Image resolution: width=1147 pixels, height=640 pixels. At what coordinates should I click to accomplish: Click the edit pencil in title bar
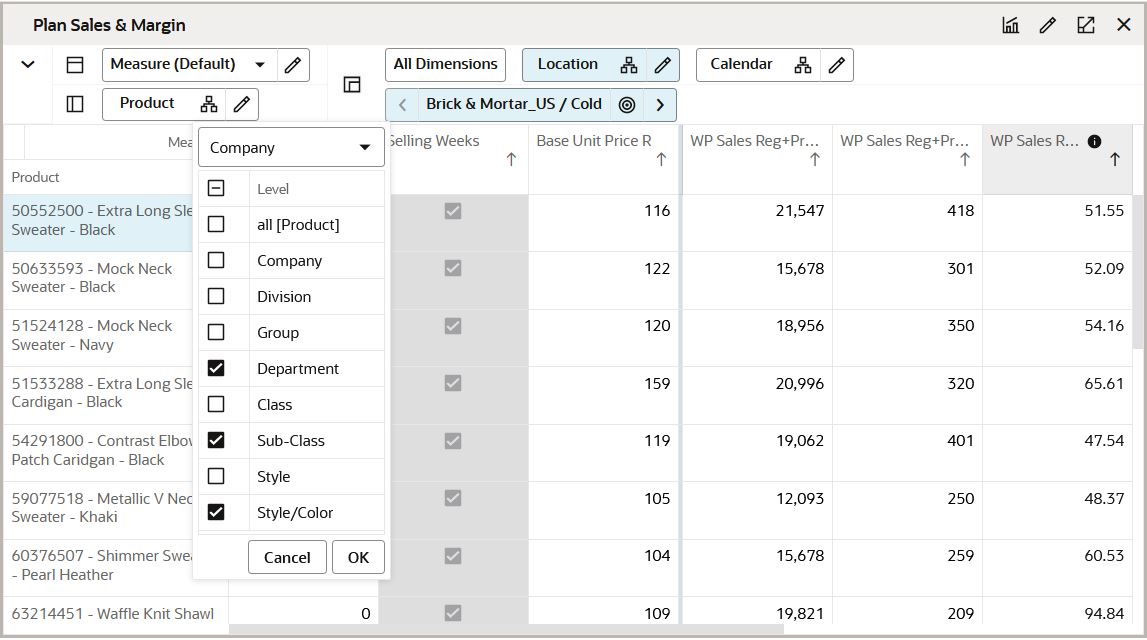click(1048, 25)
